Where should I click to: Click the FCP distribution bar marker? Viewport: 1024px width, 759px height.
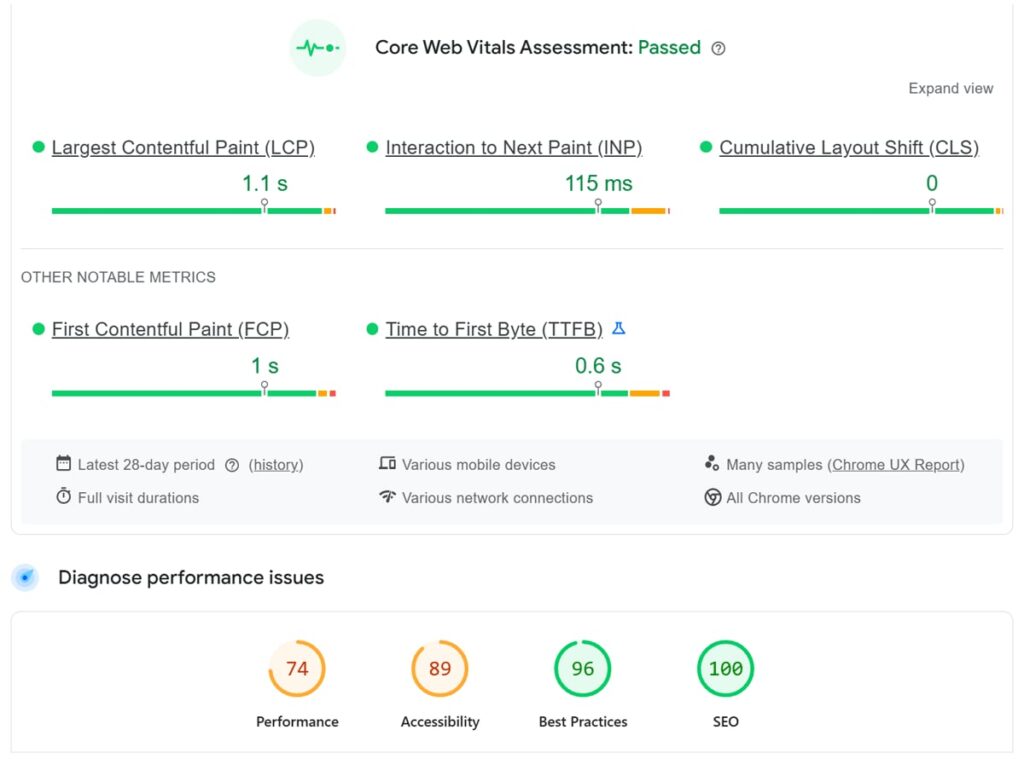tap(264, 389)
